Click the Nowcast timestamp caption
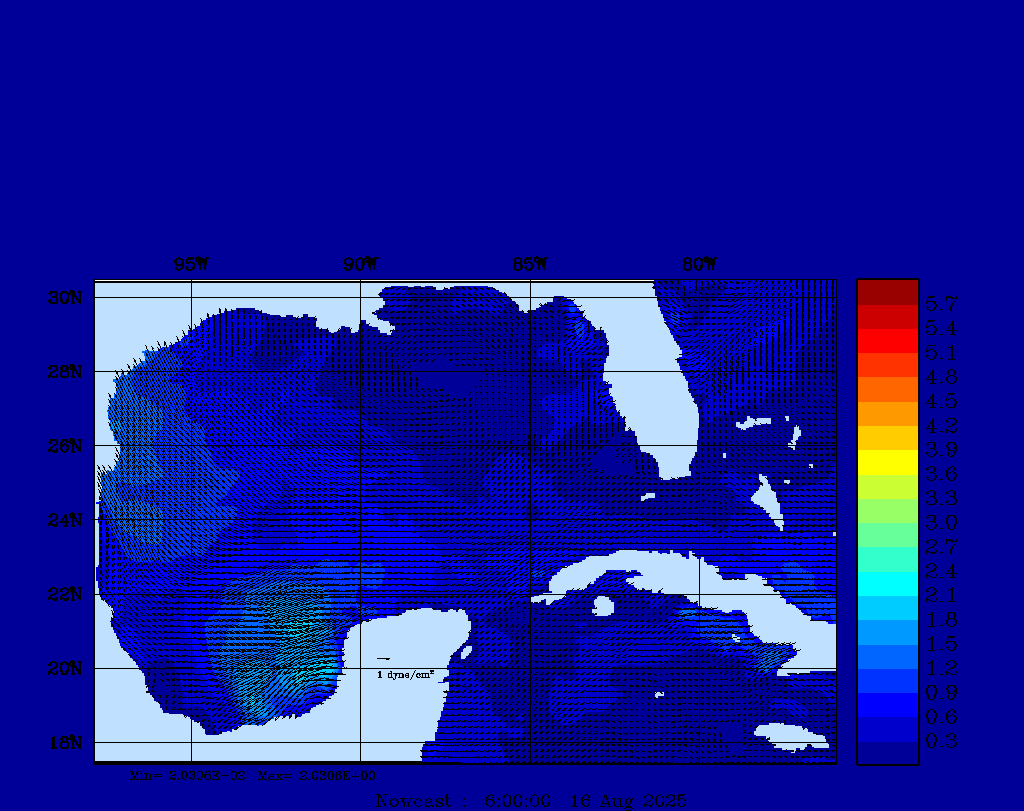 530,801
